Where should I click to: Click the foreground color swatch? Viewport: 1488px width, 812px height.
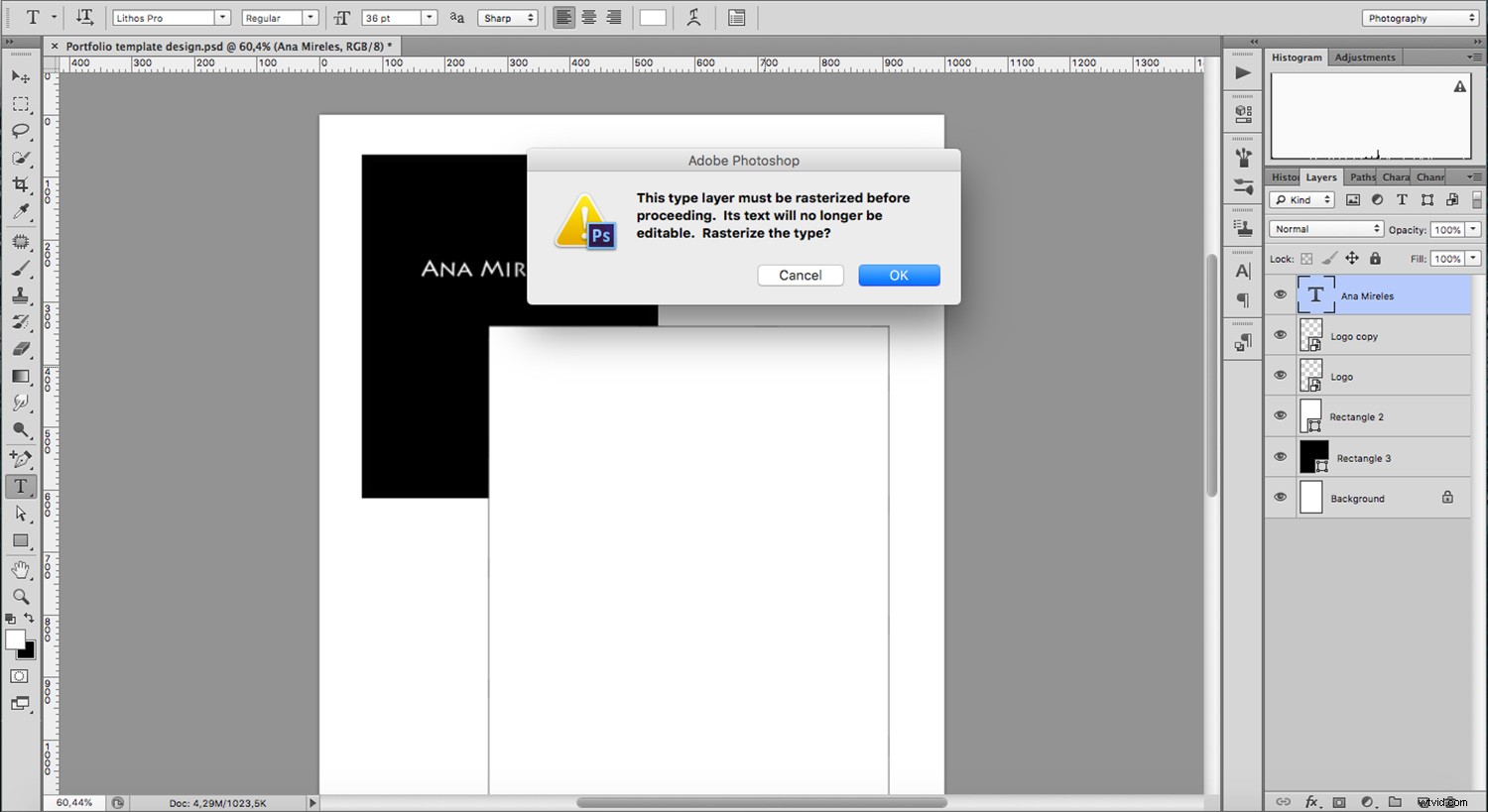(14, 639)
